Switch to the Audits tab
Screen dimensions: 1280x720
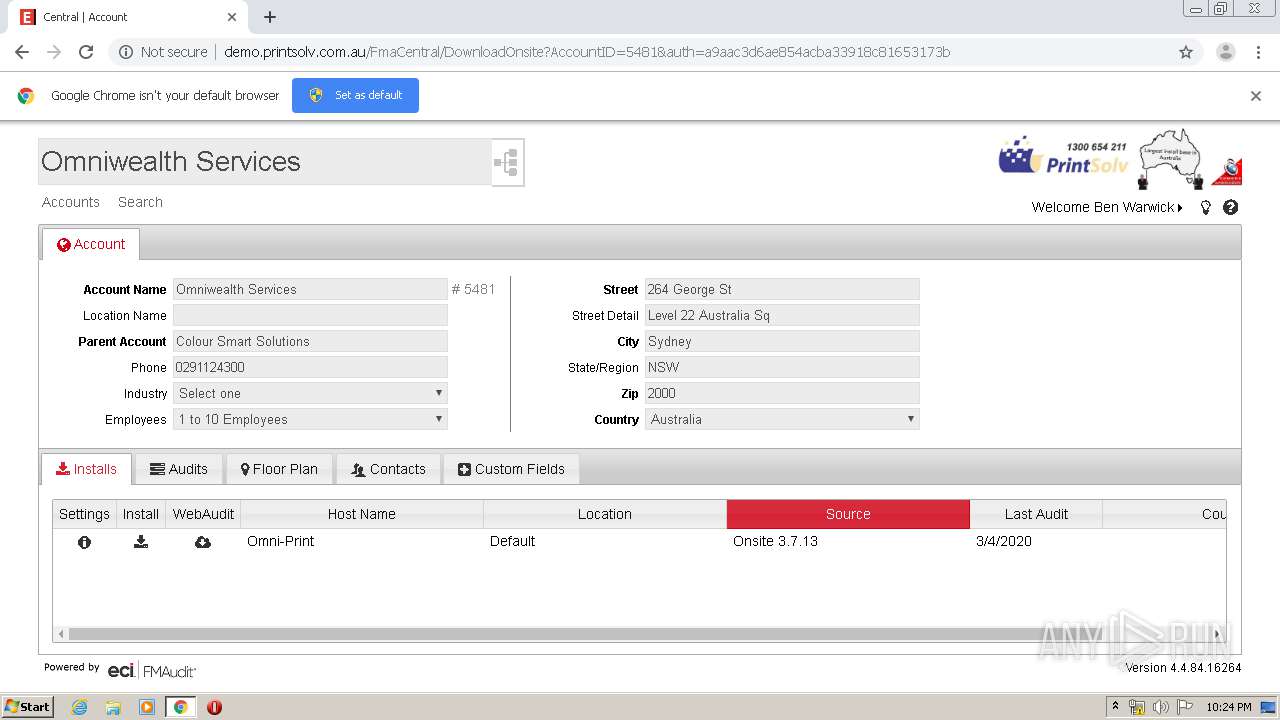pos(179,469)
